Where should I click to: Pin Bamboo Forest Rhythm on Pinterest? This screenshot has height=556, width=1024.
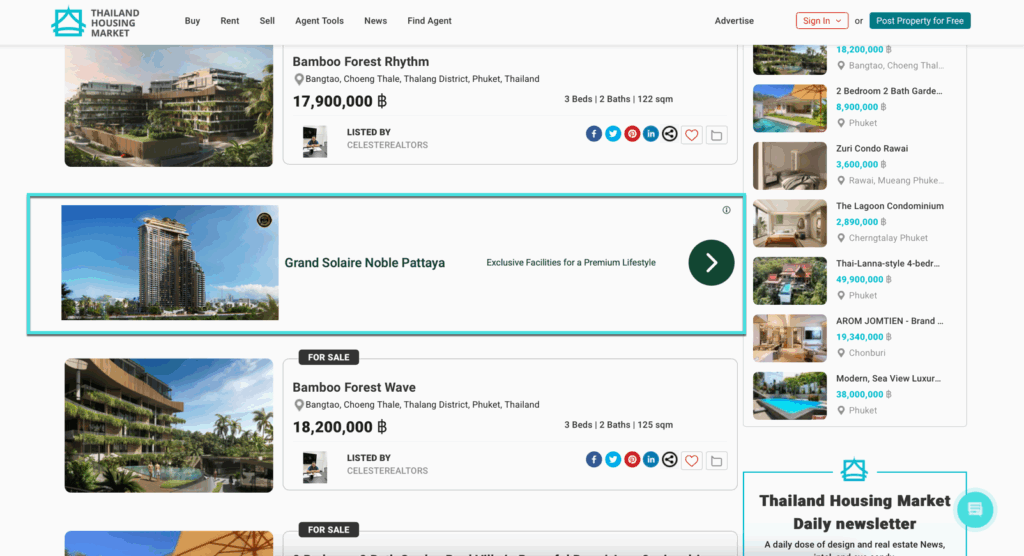[632, 134]
